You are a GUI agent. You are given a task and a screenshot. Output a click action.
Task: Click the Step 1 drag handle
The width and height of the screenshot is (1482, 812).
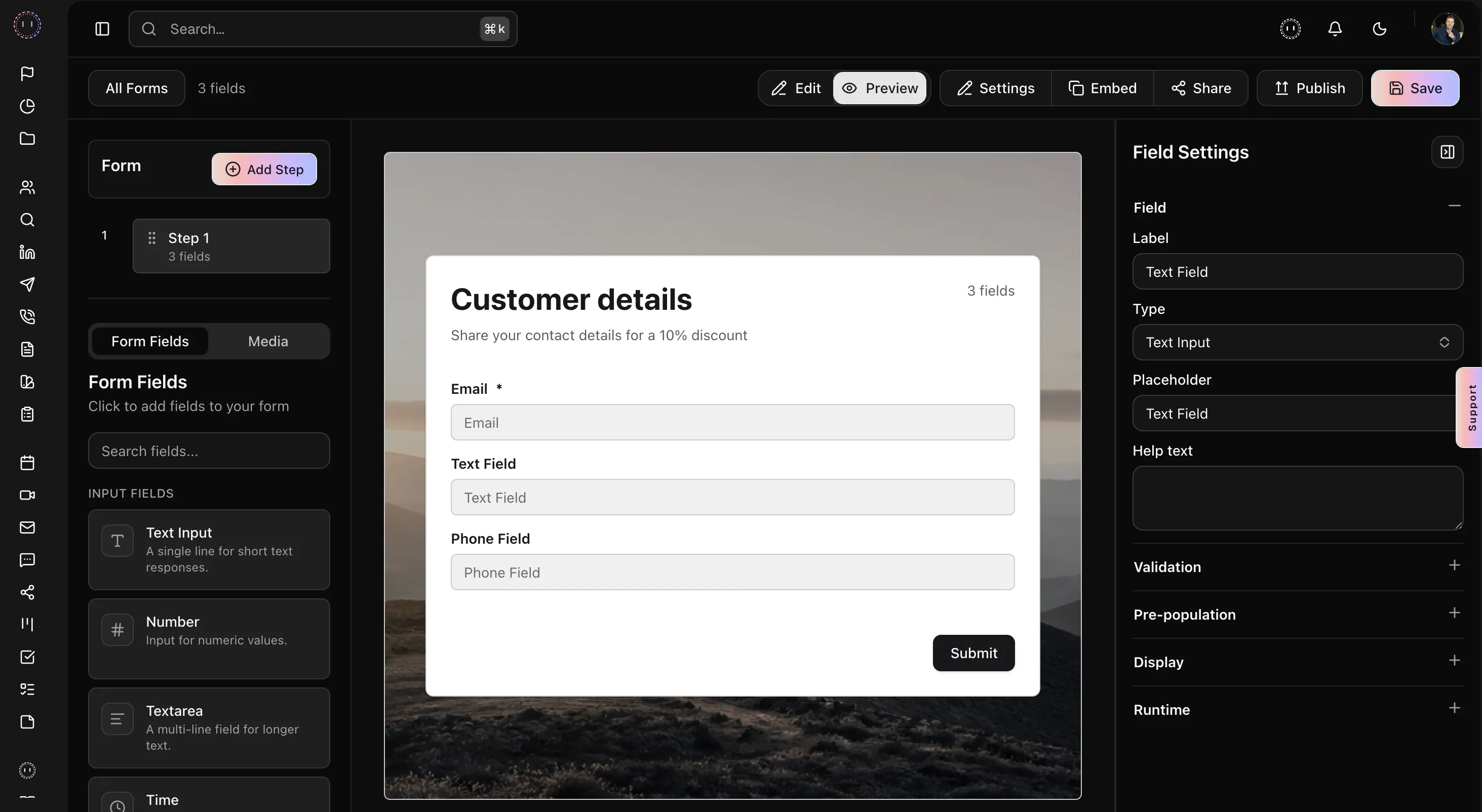tap(152, 238)
